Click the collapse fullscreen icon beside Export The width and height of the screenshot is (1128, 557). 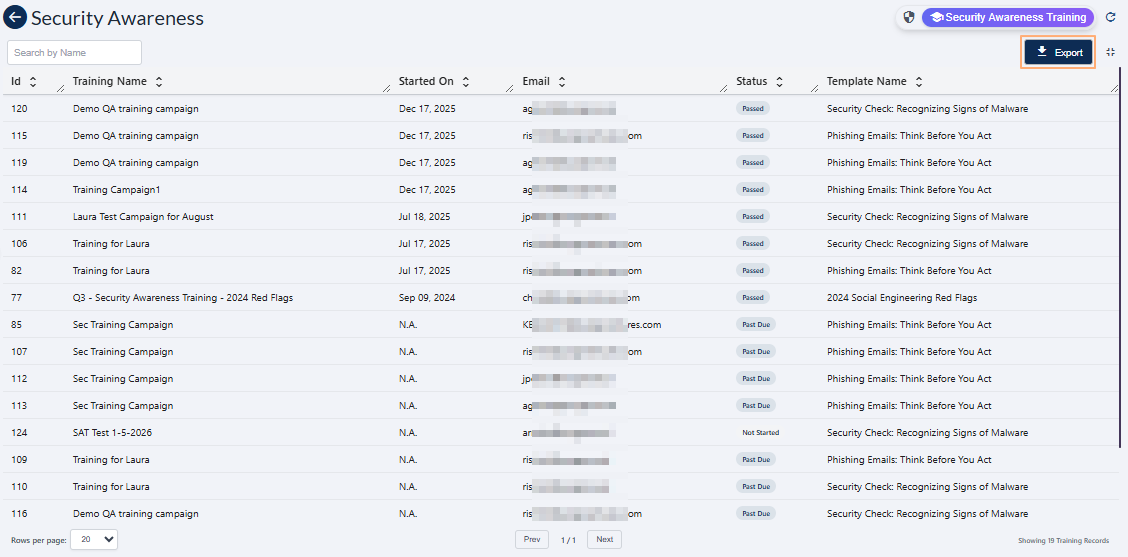1110,52
